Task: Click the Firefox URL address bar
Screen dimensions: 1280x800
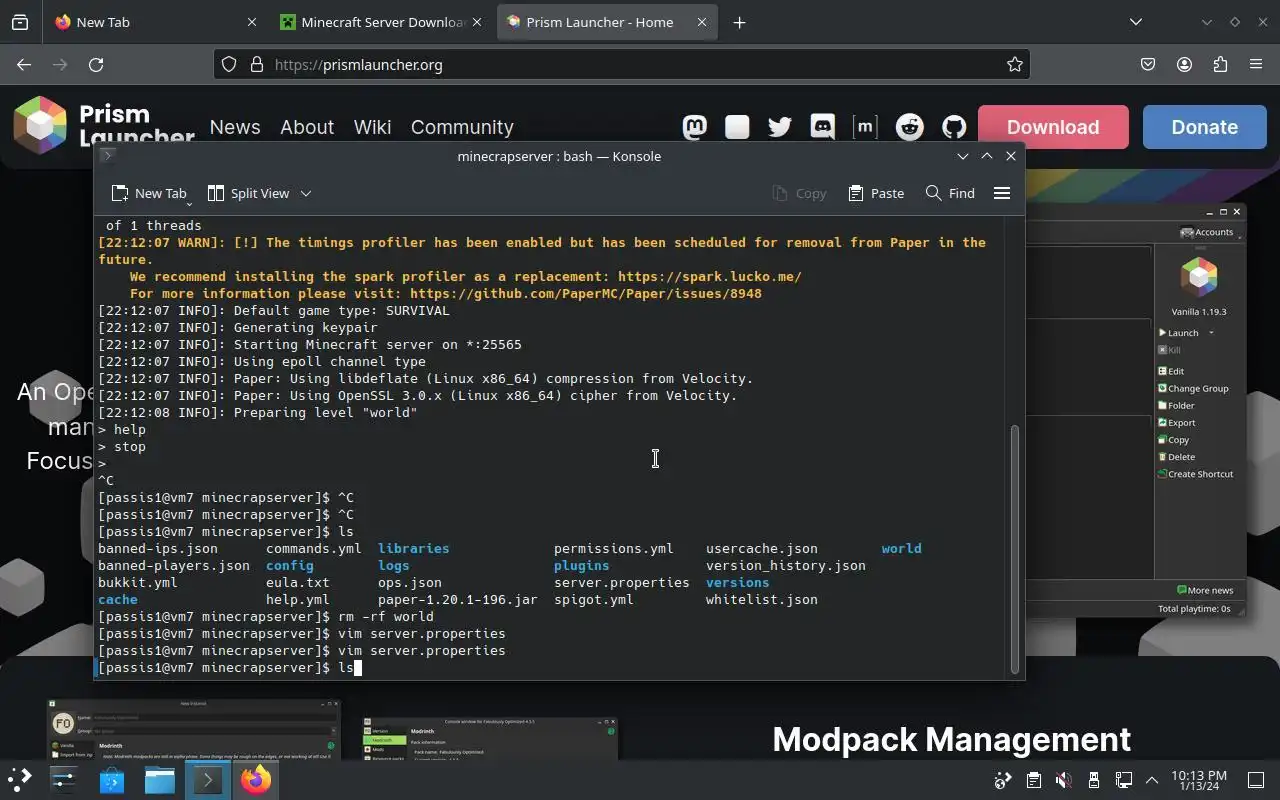Action: 622,64
